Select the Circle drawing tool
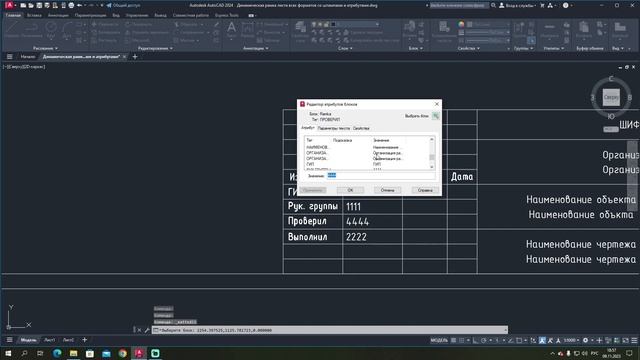Viewport: 640px width, 360px height. click(51, 29)
